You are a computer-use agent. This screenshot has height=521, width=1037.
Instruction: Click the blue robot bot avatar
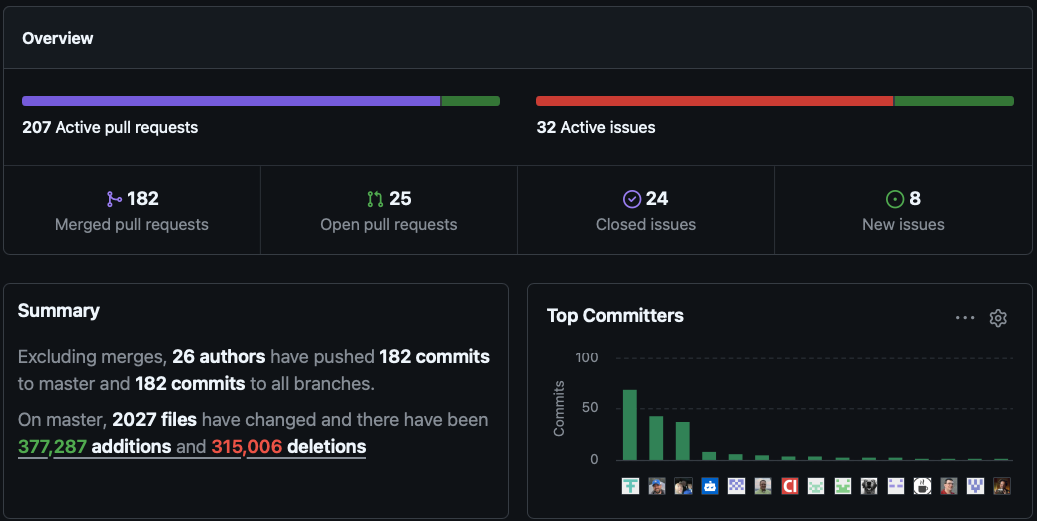(710, 486)
